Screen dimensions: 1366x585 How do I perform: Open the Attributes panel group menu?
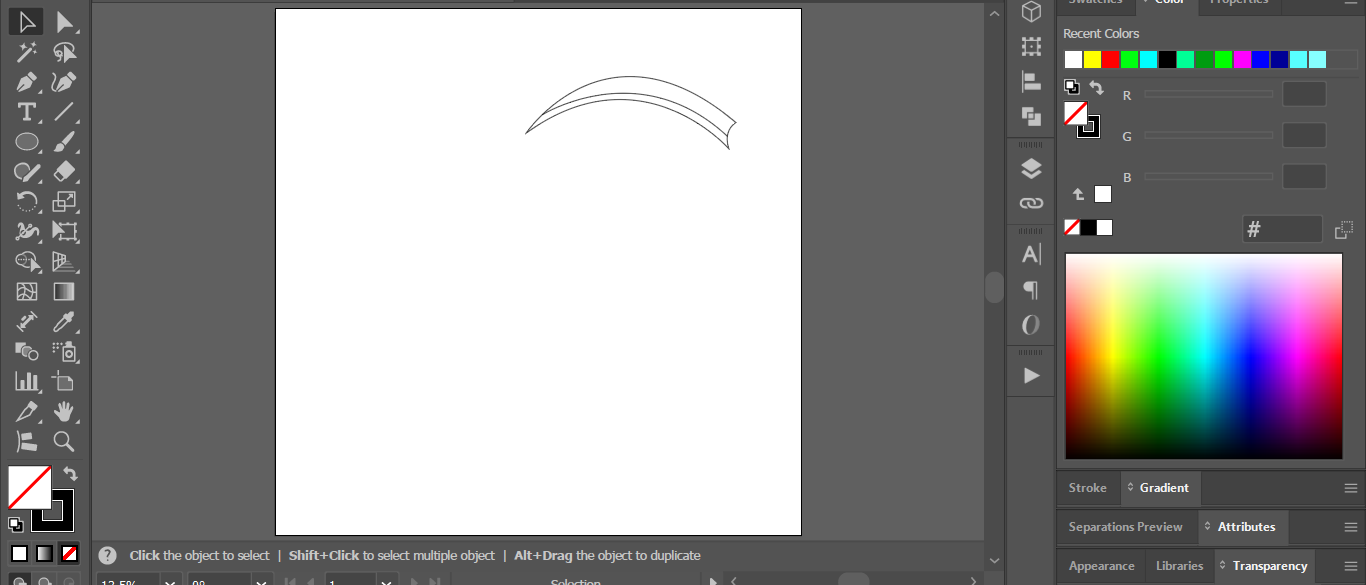pyautogui.click(x=1351, y=527)
